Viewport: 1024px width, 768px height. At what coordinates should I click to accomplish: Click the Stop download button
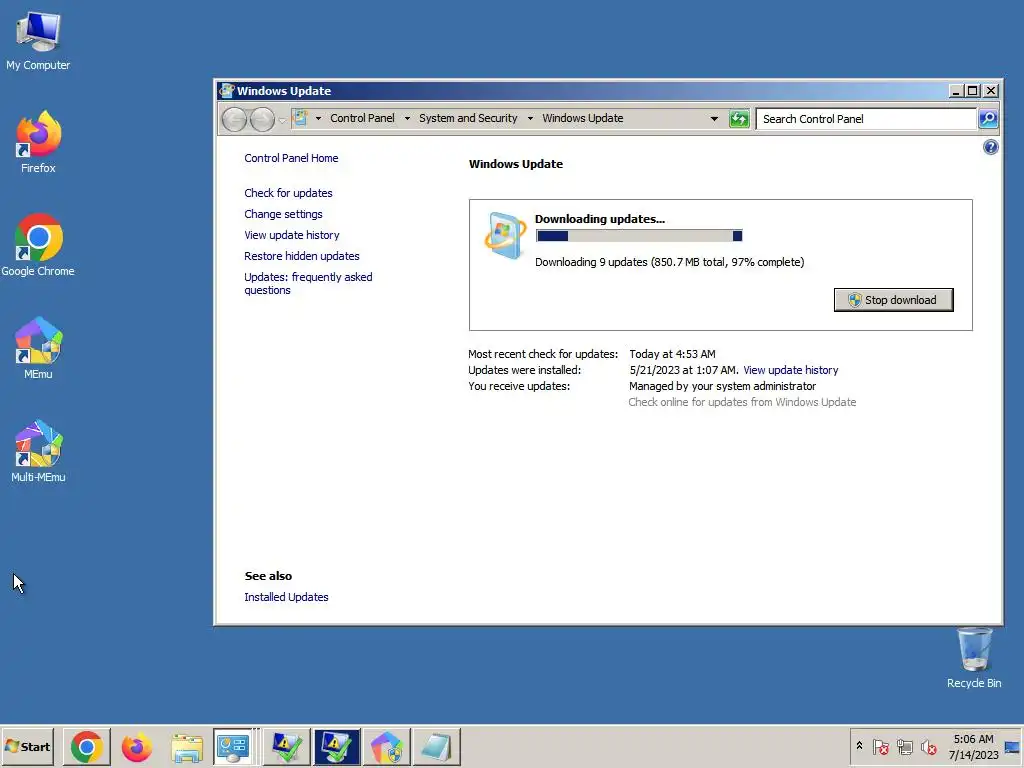(893, 300)
